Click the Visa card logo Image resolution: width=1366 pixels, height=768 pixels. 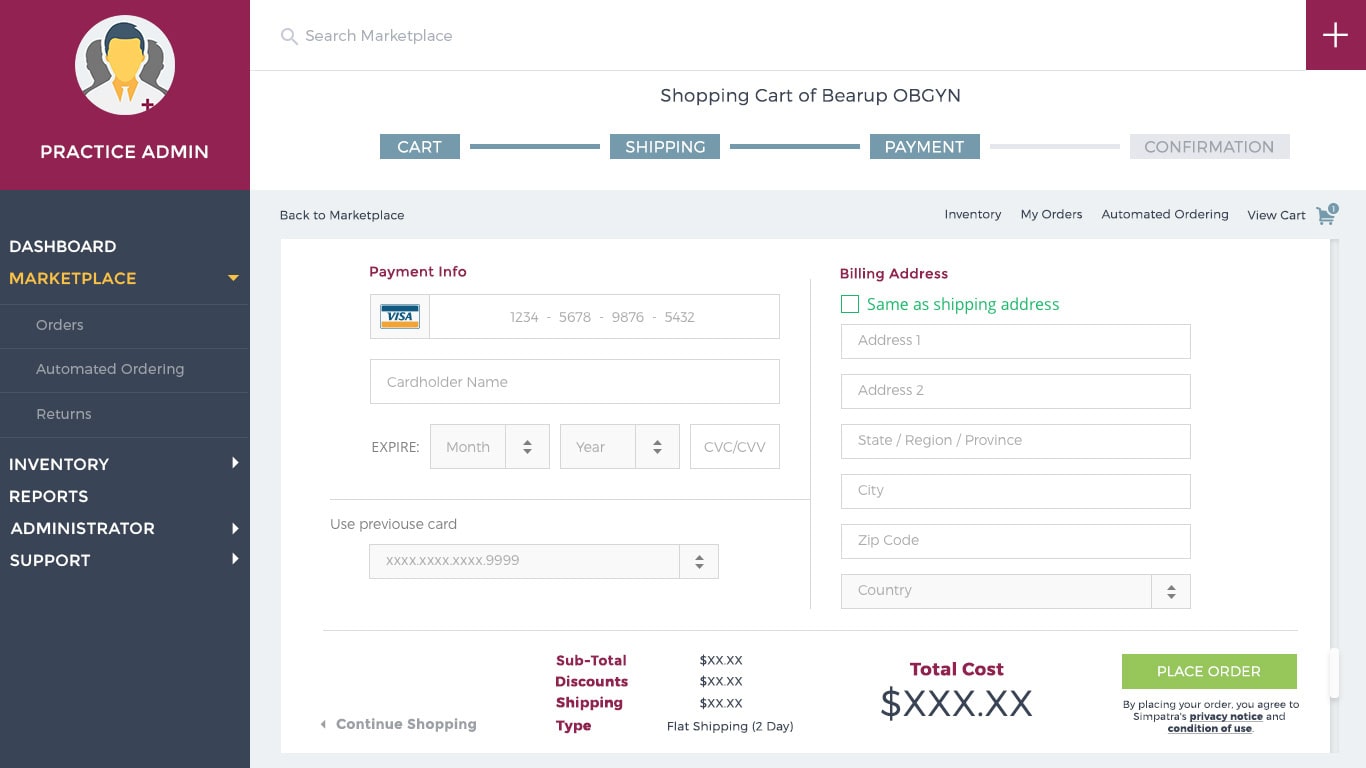pos(400,317)
